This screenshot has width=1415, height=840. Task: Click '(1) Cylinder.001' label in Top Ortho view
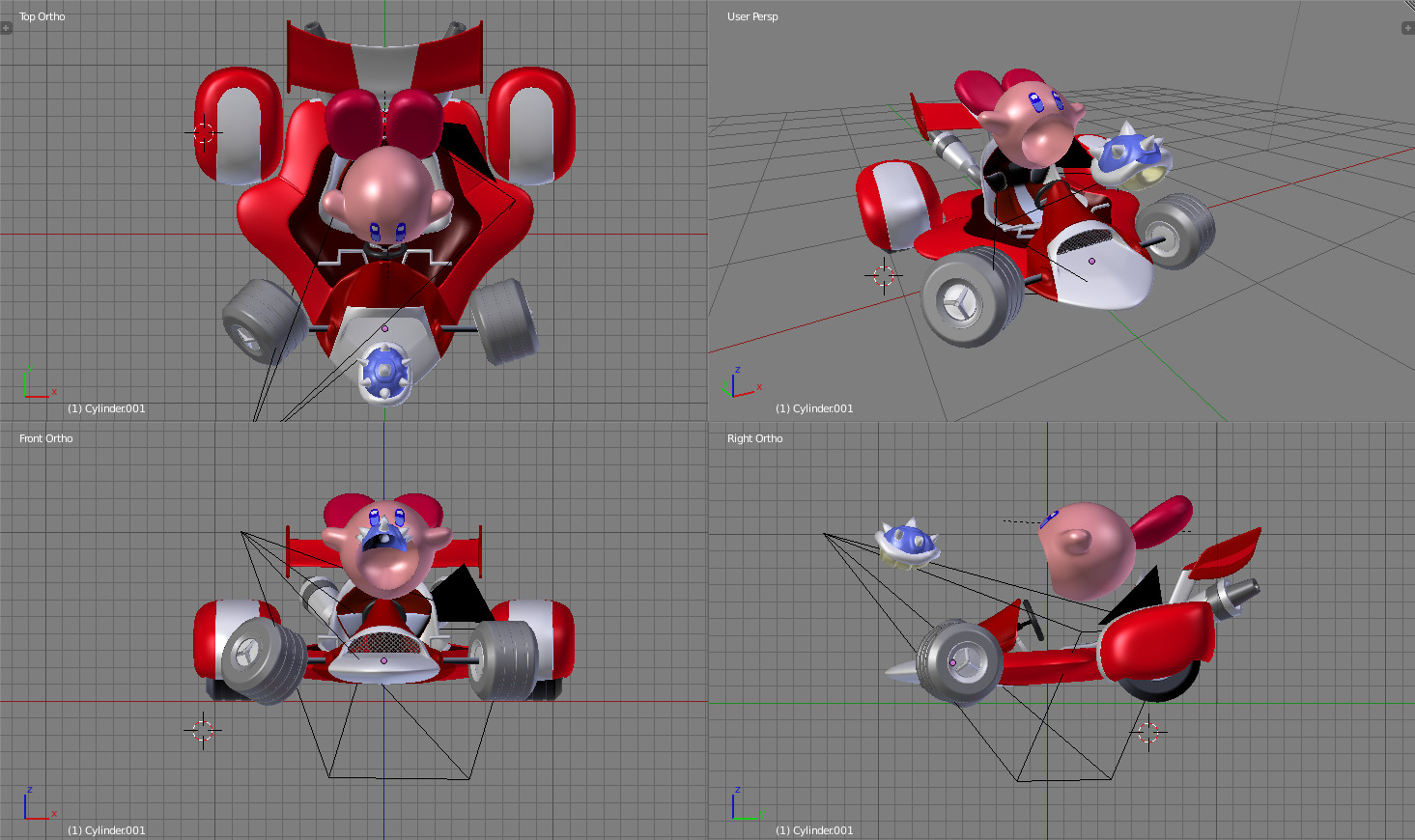pyautogui.click(x=106, y=408)
